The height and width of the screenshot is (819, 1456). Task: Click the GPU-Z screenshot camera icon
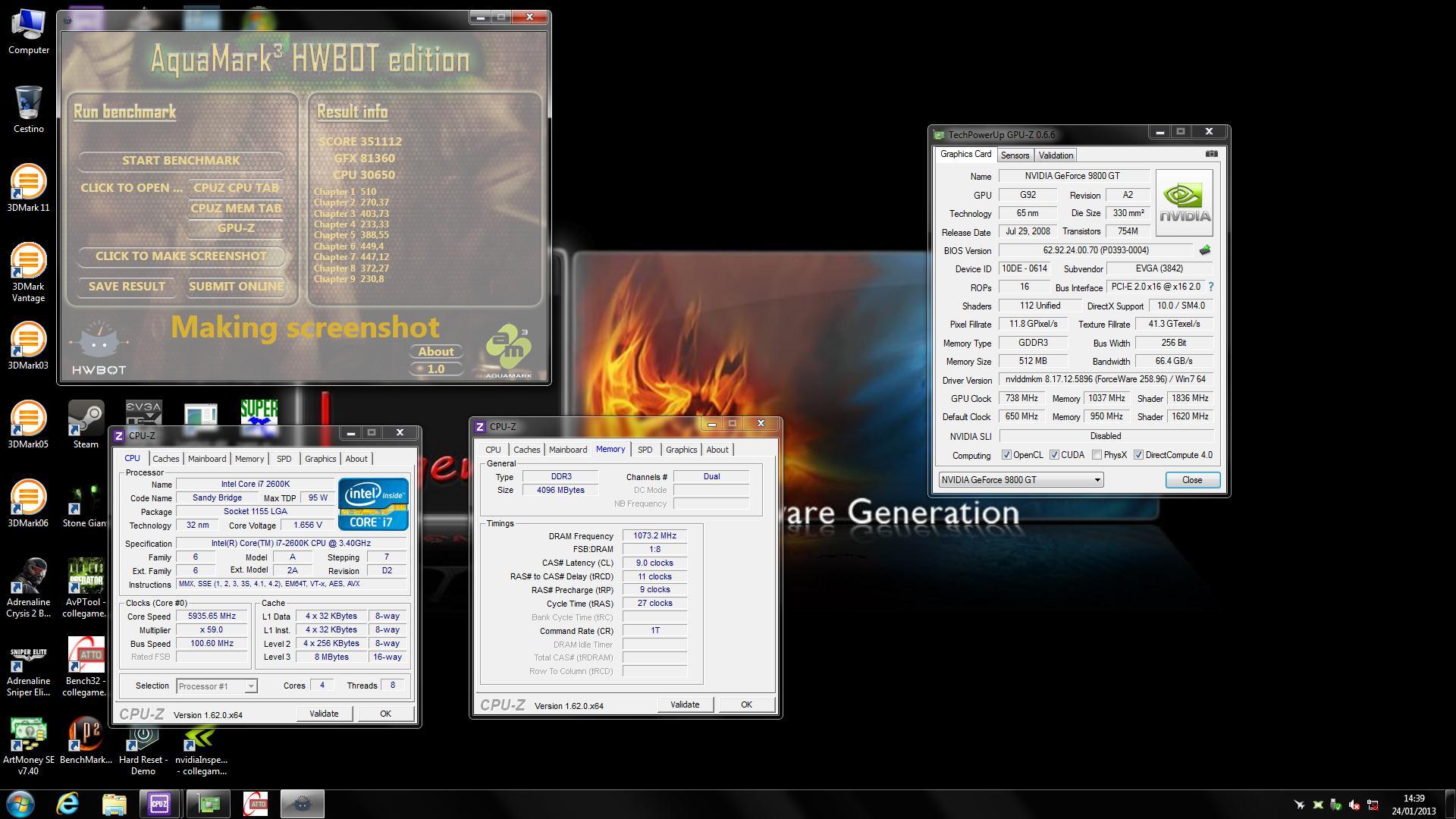point(1211,154)
